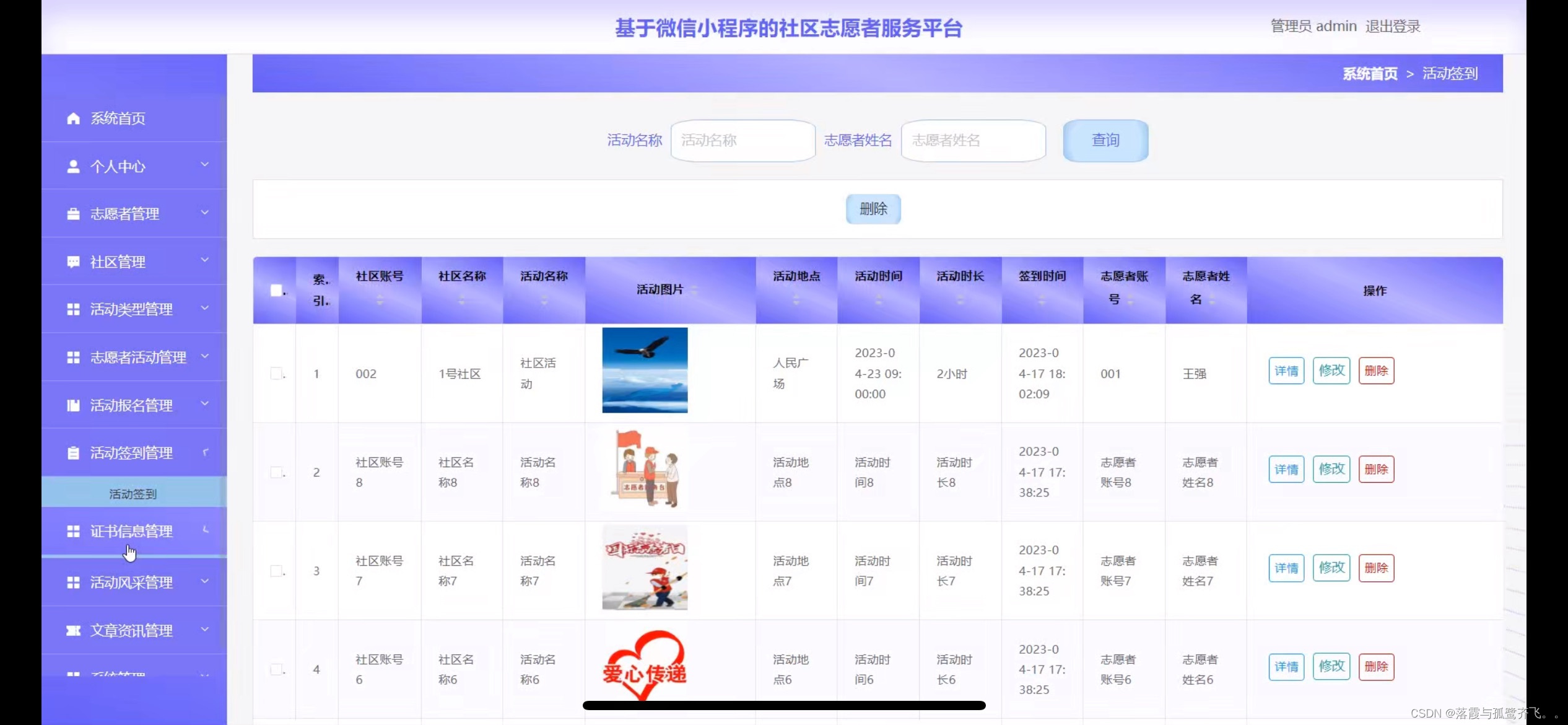Click the ticket icon beside 文章资讯管理
The image size is (1568, 725).
point(73,630)
